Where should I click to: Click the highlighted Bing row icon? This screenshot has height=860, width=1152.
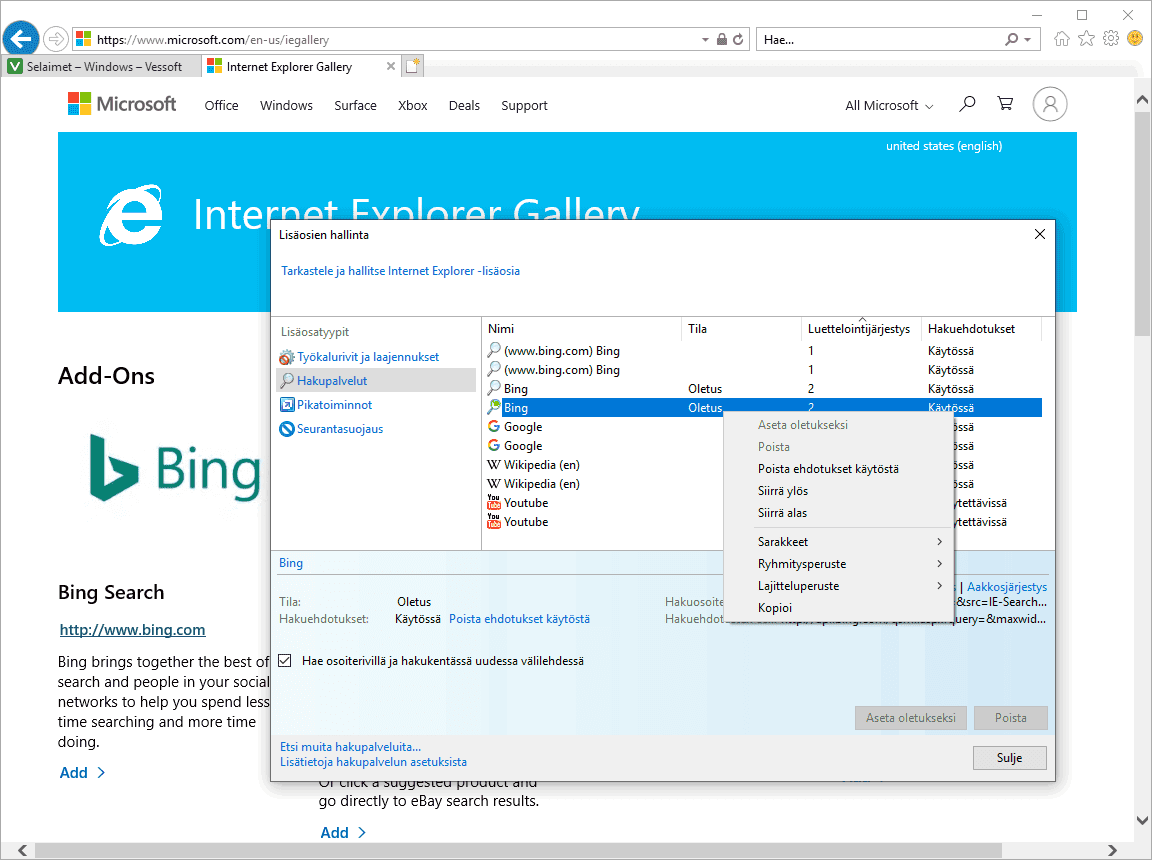494,408
